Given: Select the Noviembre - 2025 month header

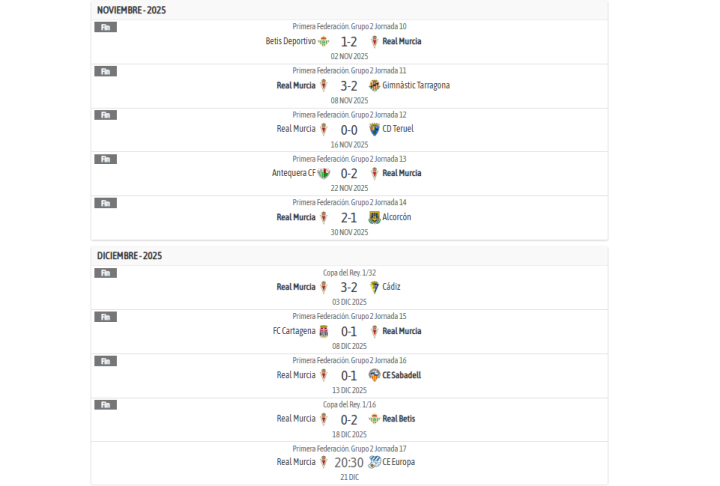Looking at the screenshot, I should pos(132,10).
